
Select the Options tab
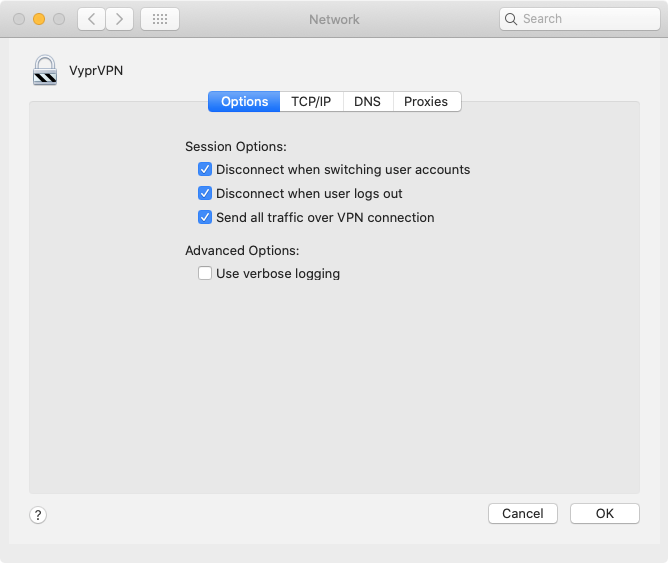click(245, 102)
